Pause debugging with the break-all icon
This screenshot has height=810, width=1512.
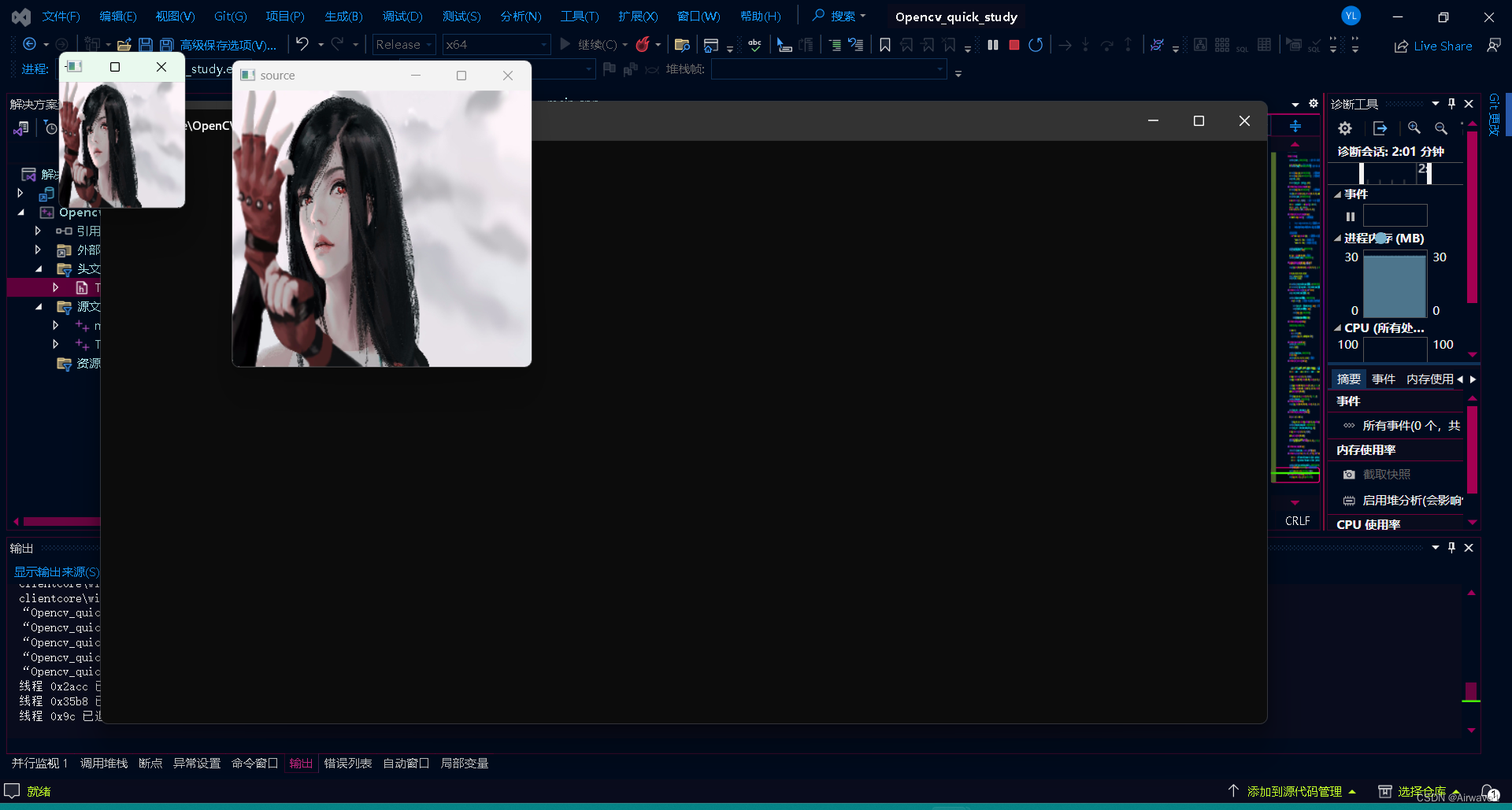(993, 45)
